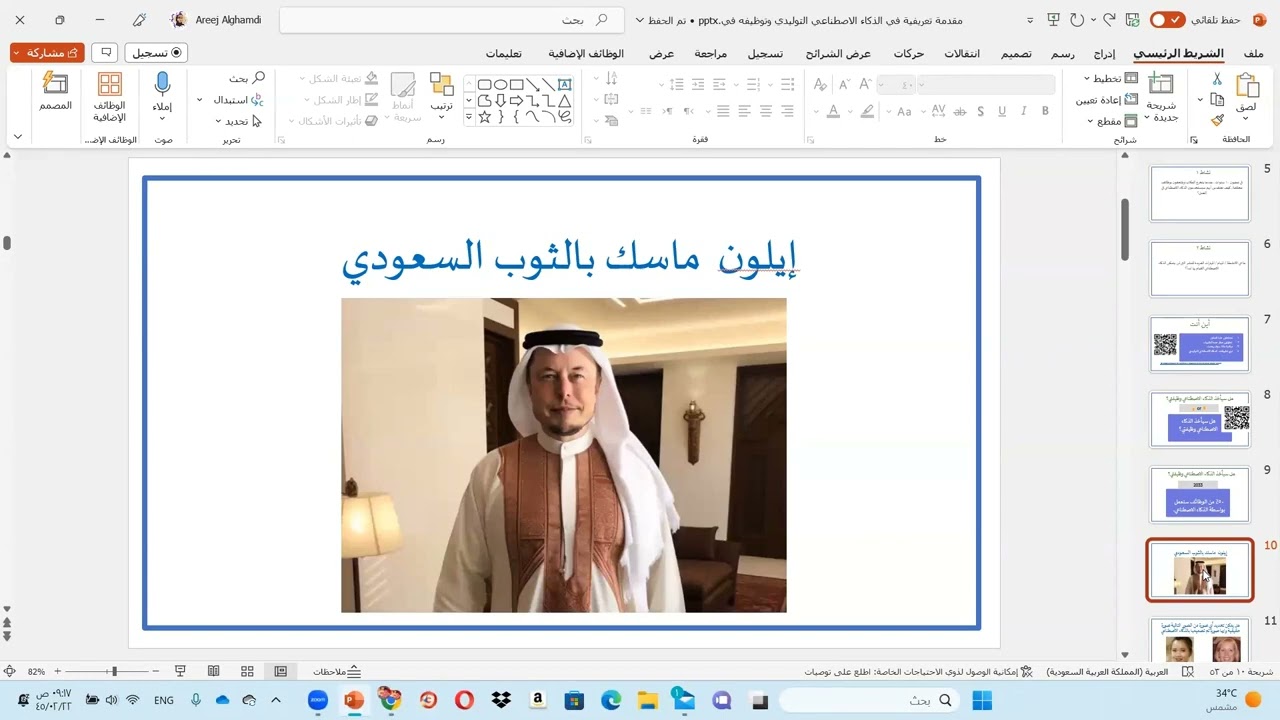Click the accessibility recommendations status text

[918, 672]
